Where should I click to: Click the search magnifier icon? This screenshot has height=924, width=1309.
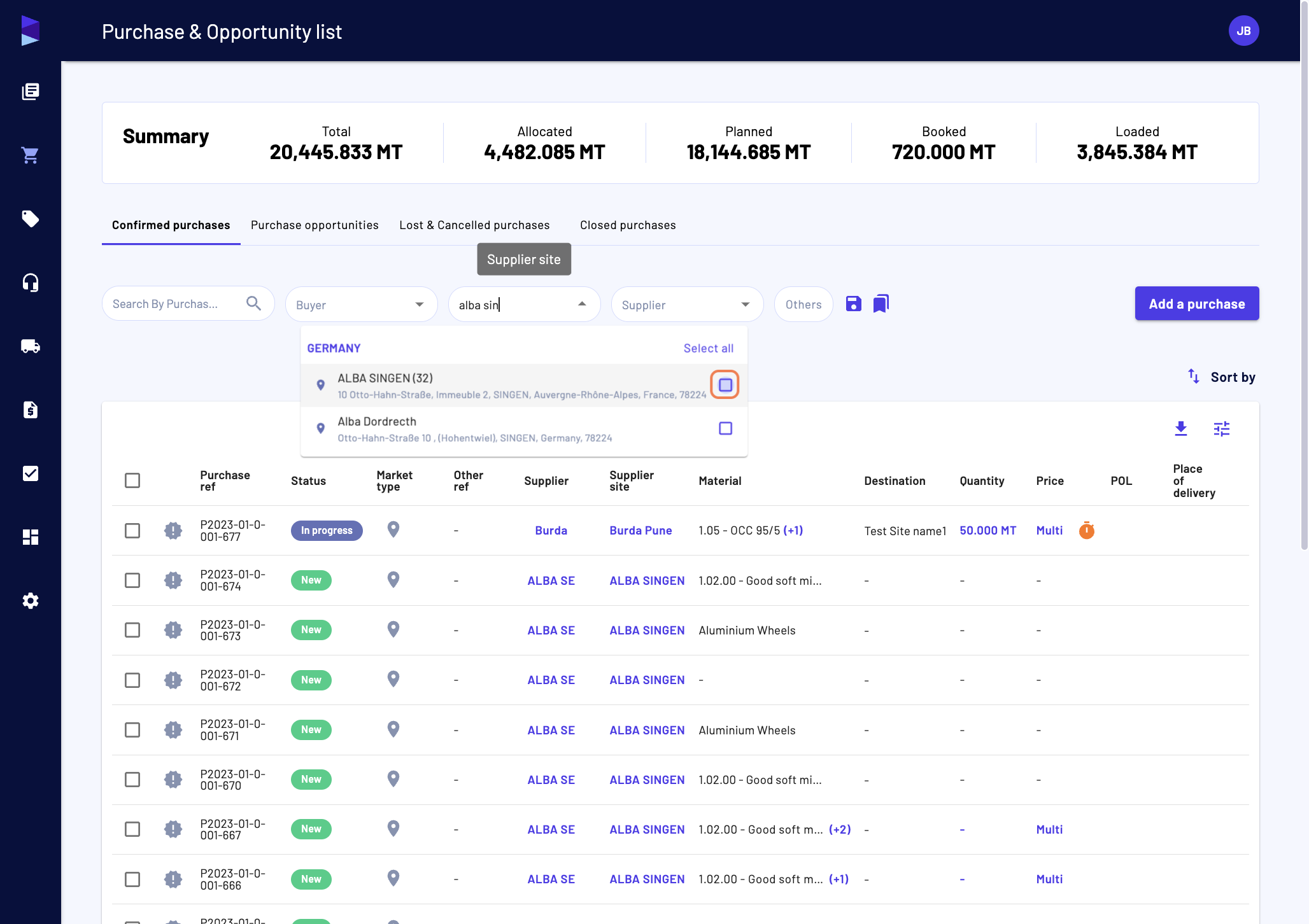[253, 304]
